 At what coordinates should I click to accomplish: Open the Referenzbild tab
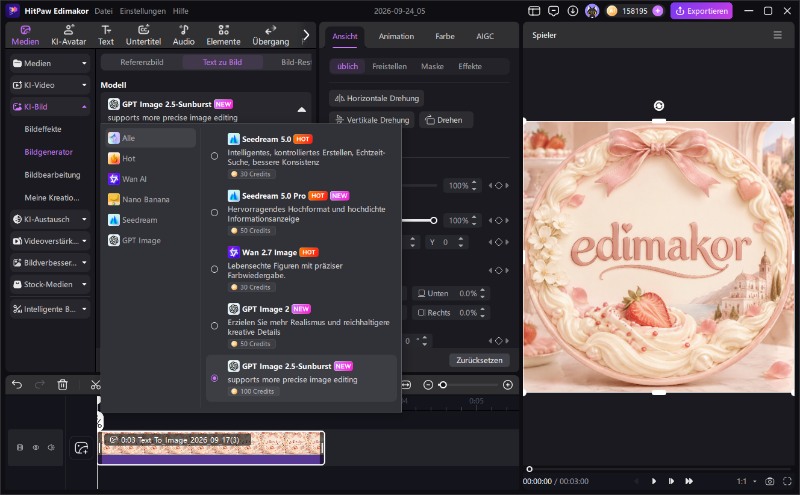[x=142, y=62]
